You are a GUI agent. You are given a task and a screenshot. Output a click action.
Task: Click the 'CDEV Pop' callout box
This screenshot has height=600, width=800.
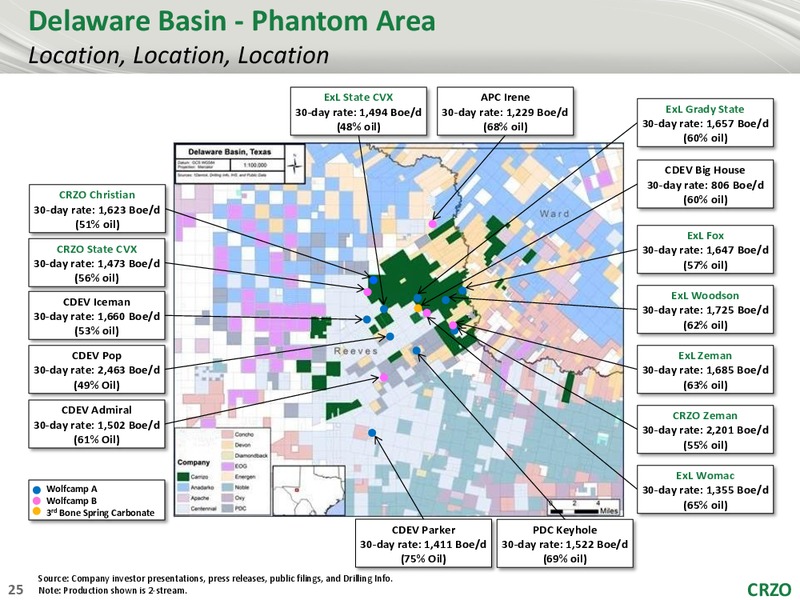pos(97,369)
